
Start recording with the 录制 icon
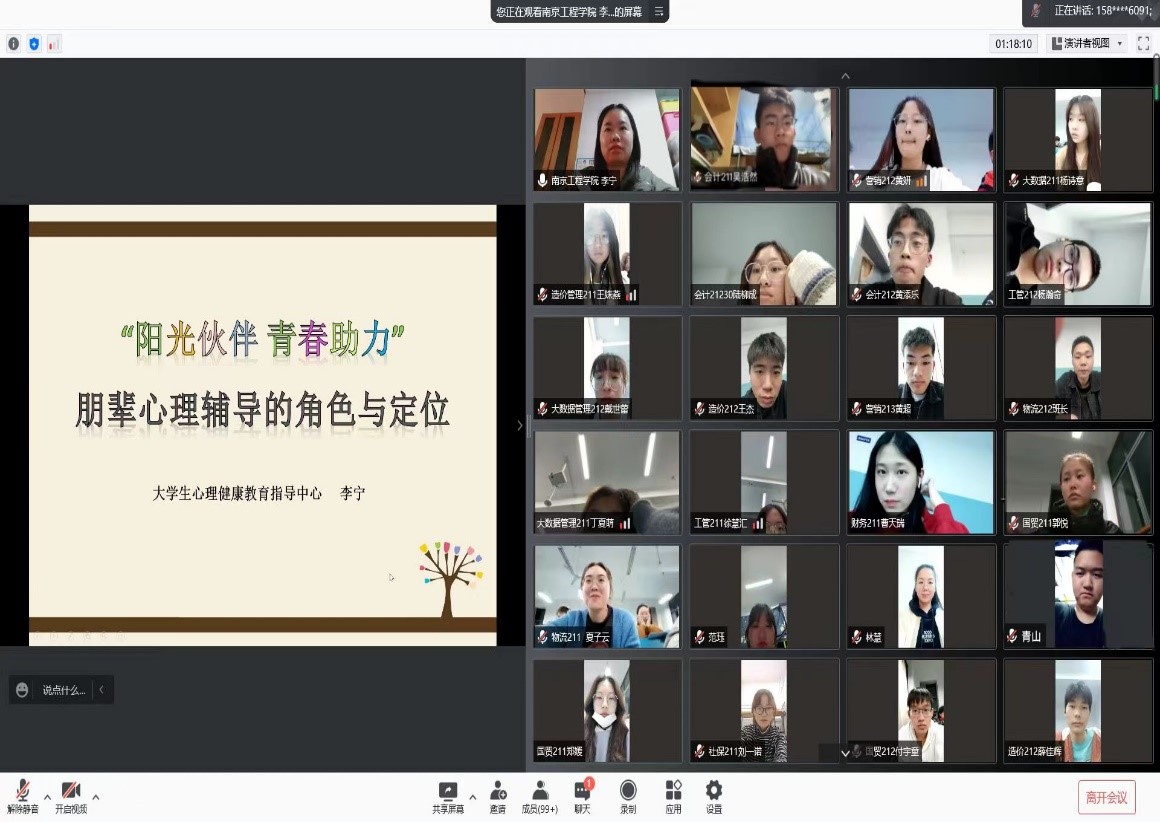628,792
